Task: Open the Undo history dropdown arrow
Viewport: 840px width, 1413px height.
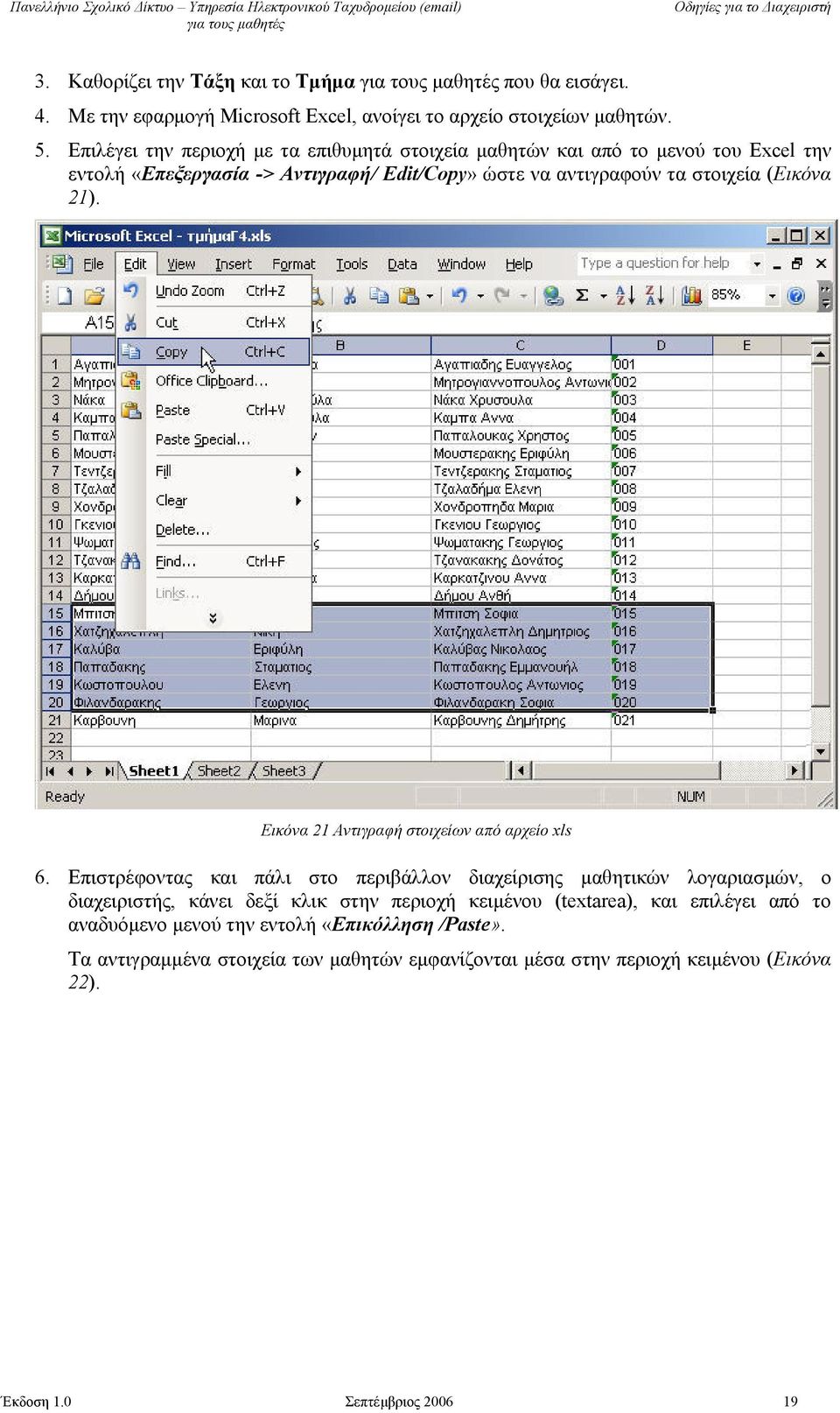Action: [x=480, y=296]
